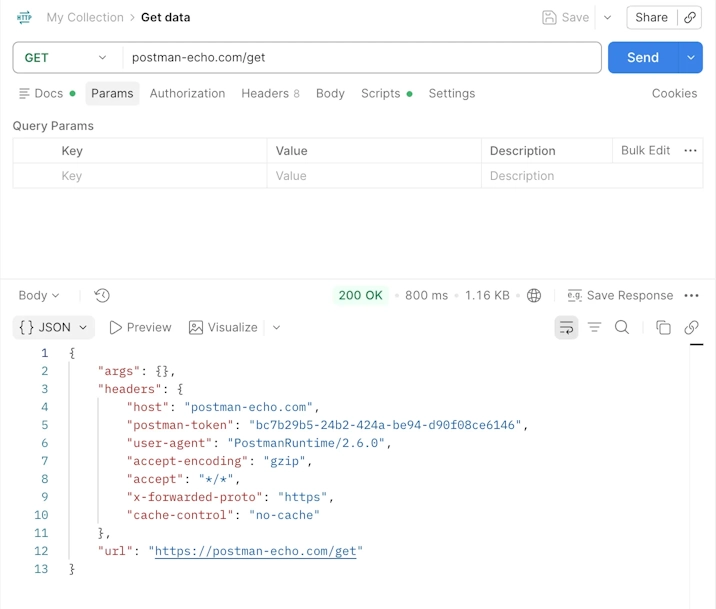Click the 800 ms response time

pos(426,295)
